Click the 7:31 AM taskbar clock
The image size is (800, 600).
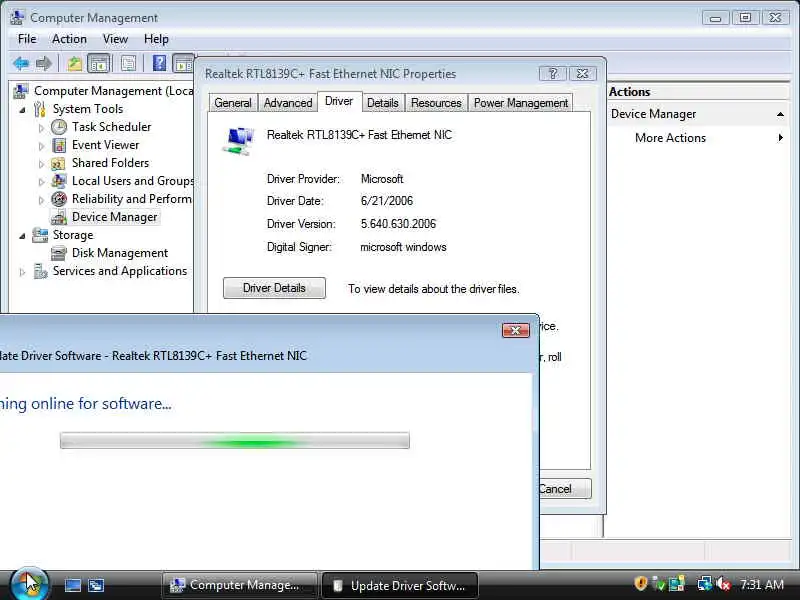click(x=762, y=584)
